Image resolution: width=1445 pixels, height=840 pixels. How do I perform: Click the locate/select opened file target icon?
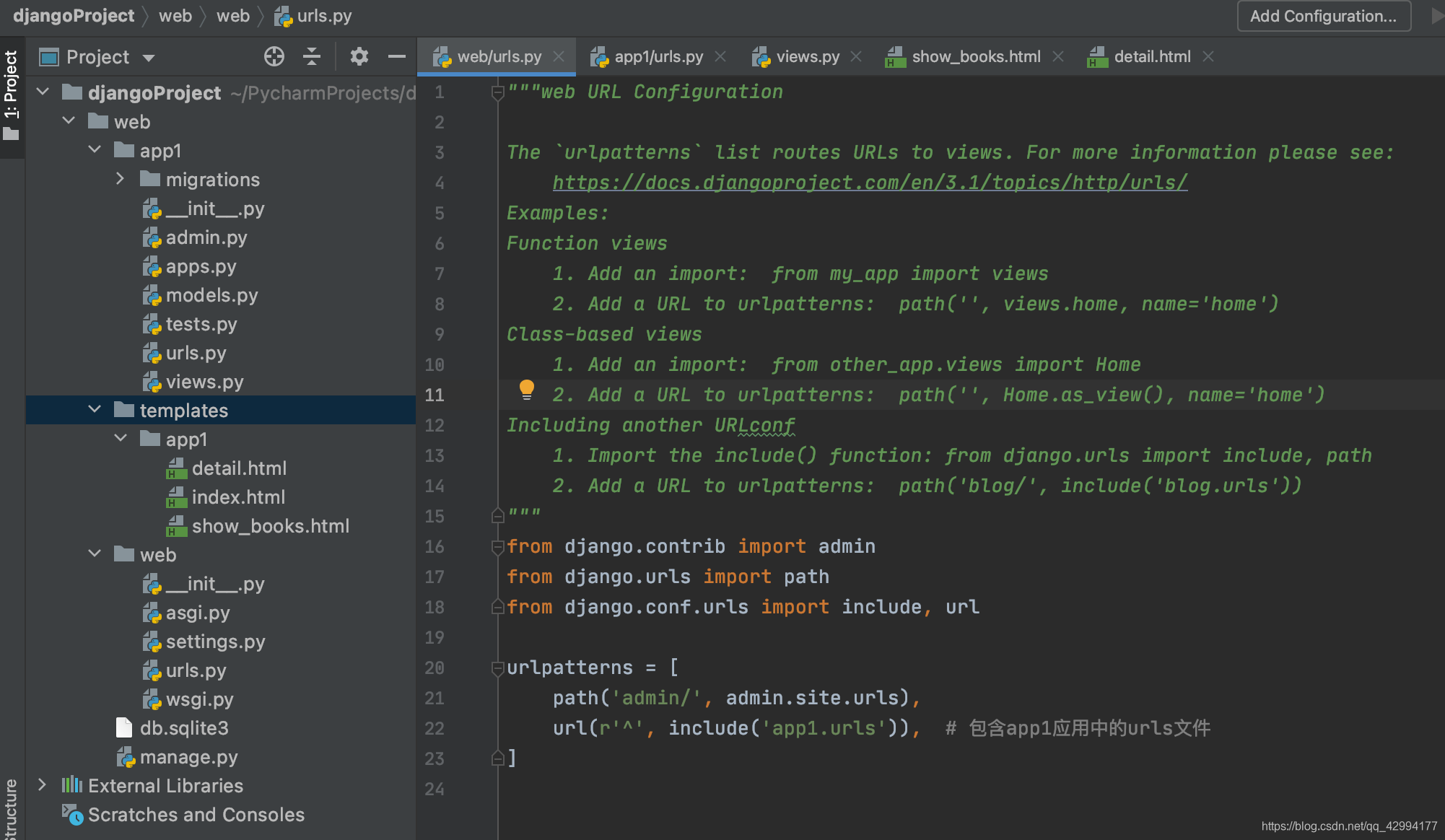click(x=274, y=56)
